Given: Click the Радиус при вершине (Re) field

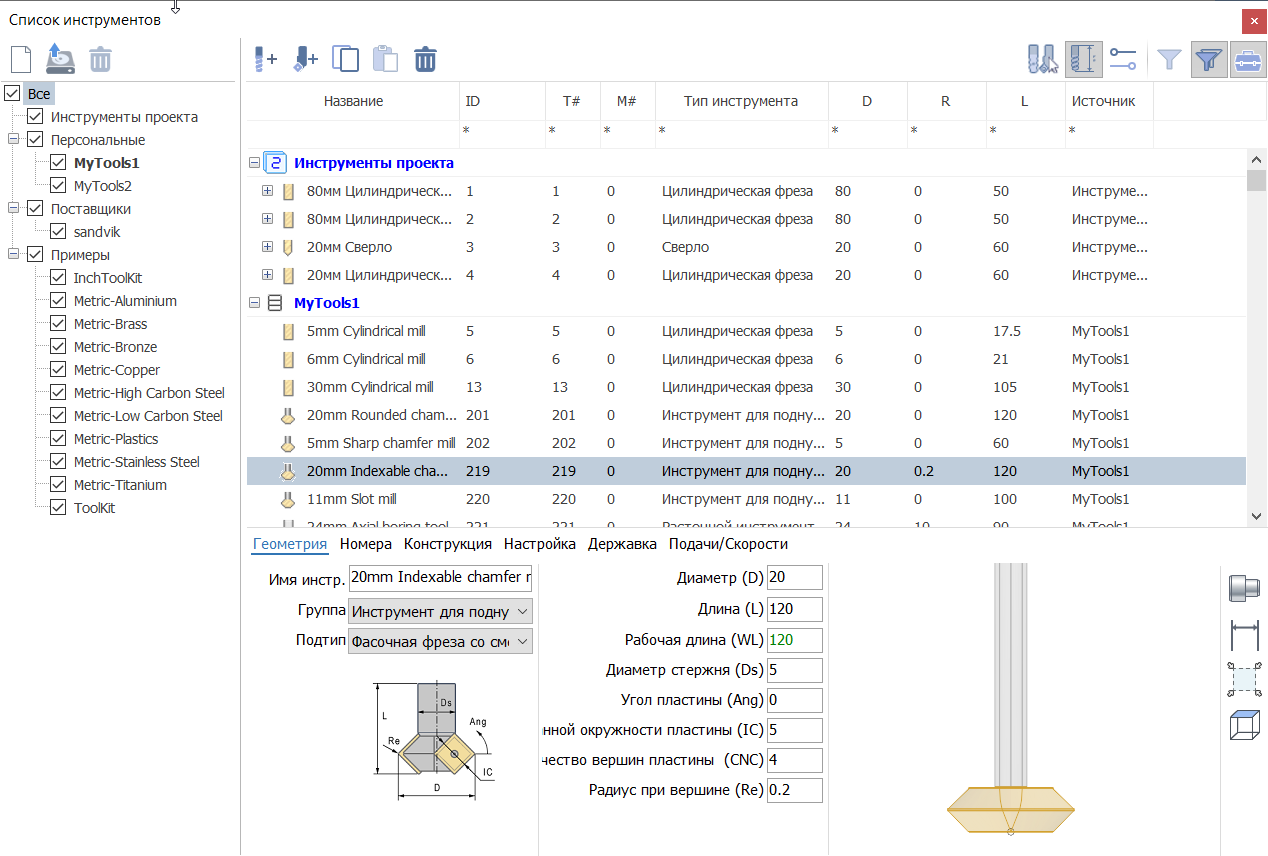Looking at the screenshot, I should tap(795, 790).
